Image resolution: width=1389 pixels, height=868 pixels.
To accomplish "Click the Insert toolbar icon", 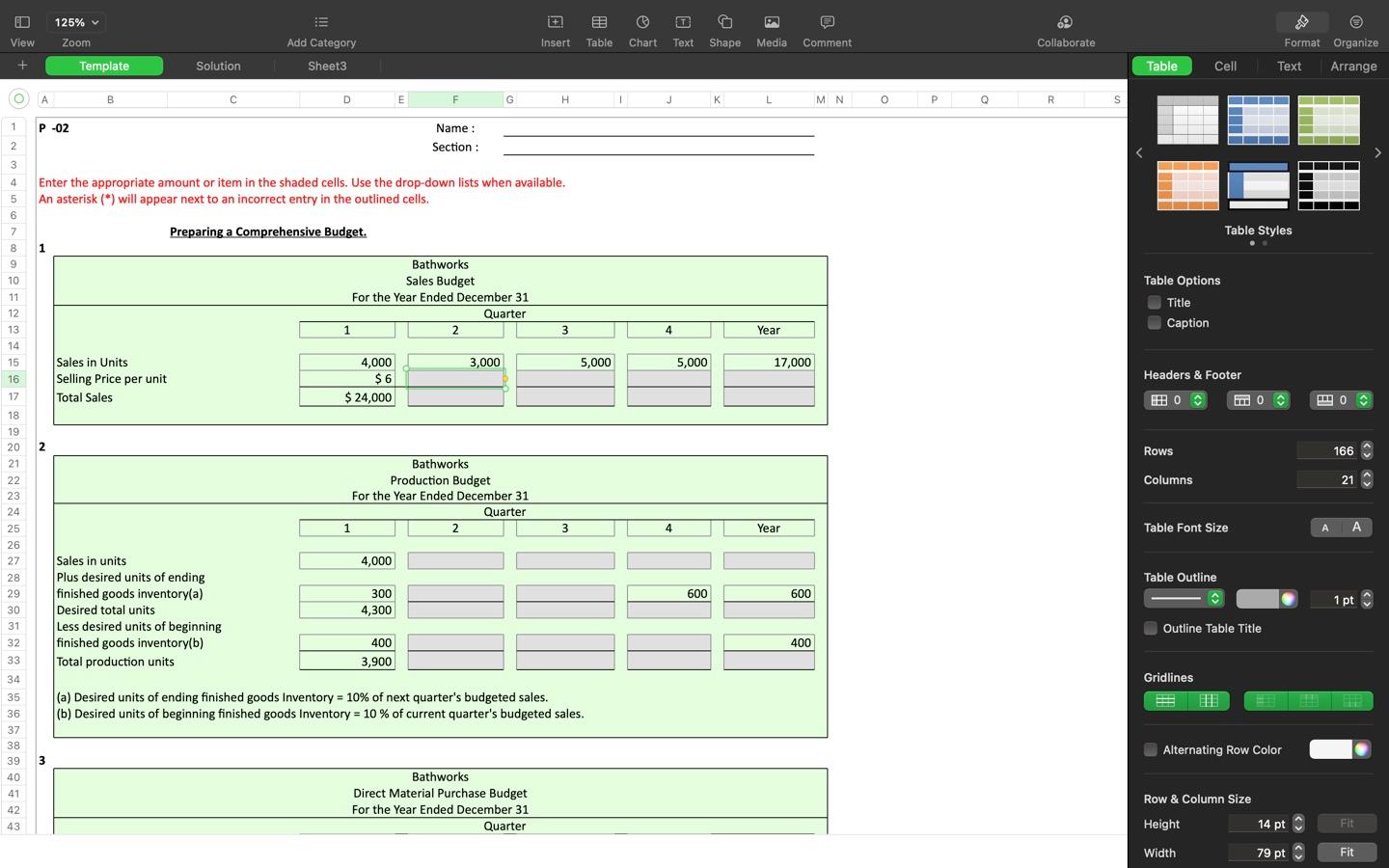I will tap(556, 22).
